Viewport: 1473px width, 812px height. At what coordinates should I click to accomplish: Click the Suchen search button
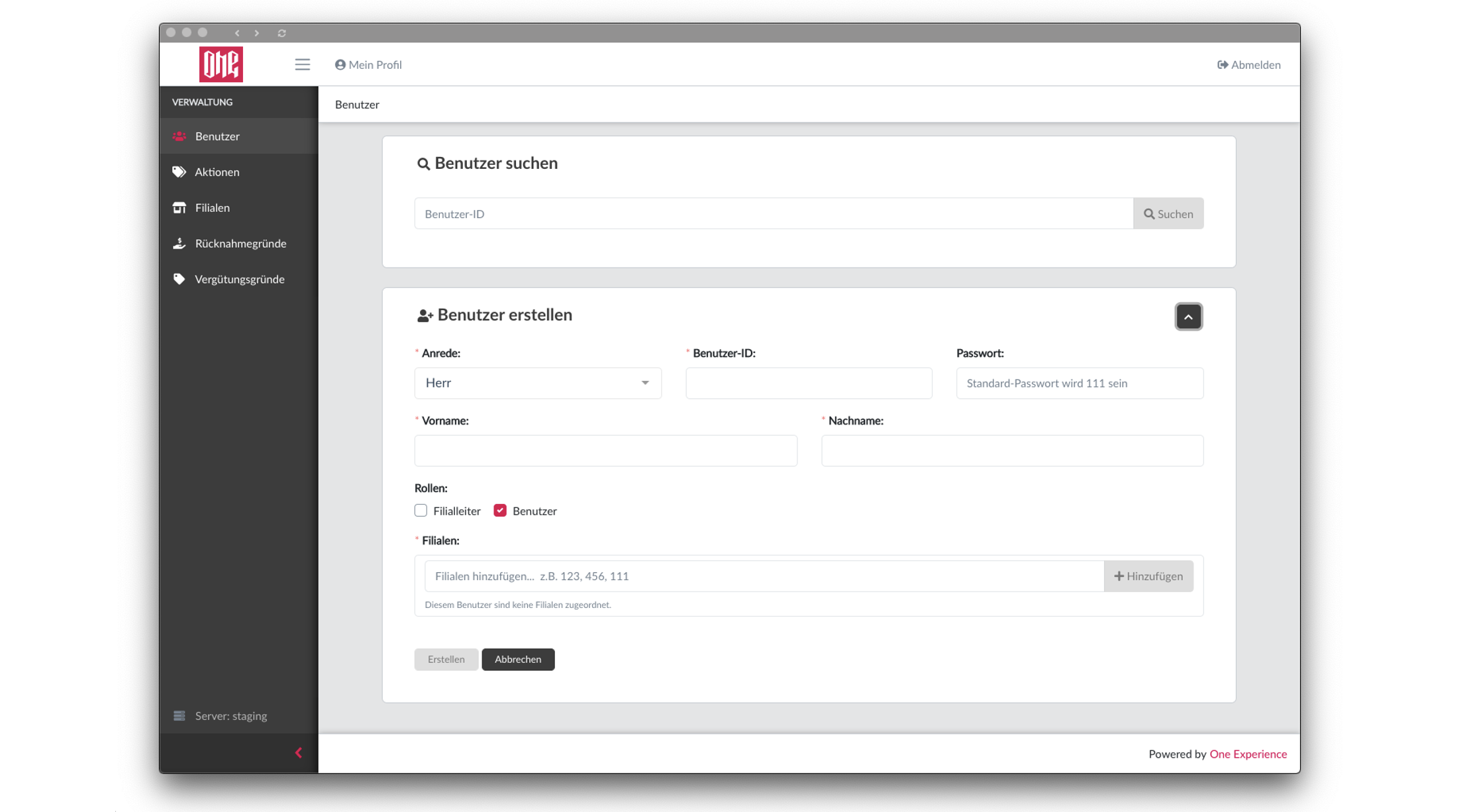point(1168,213)
